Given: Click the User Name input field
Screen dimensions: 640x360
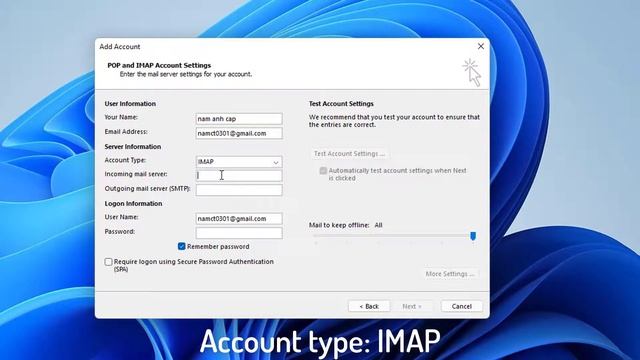Looking at the screenshot, I should [239, 219].
